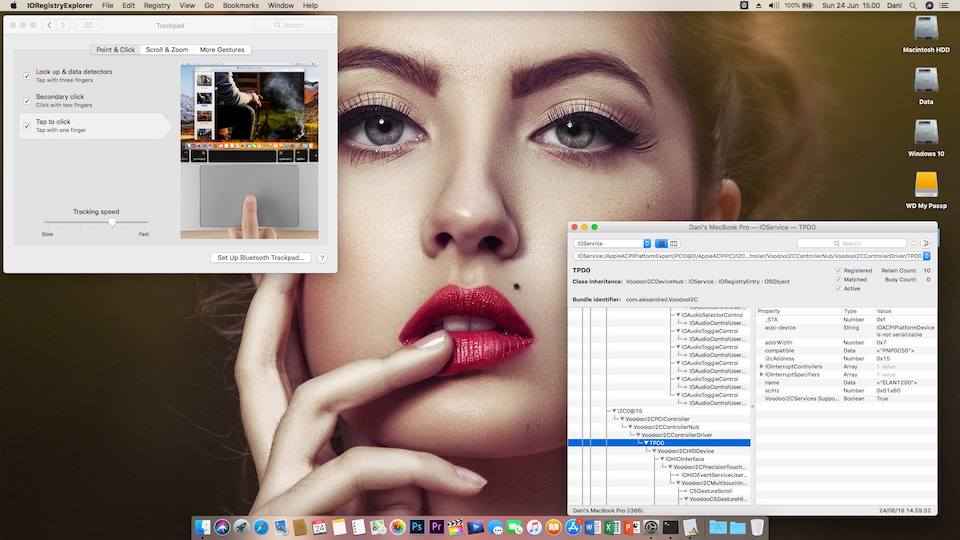The height and width of the screenshot is (540, 960).
Task: Expand IOInterruptSpecifiers property row
Action: [x=762, y=375]
